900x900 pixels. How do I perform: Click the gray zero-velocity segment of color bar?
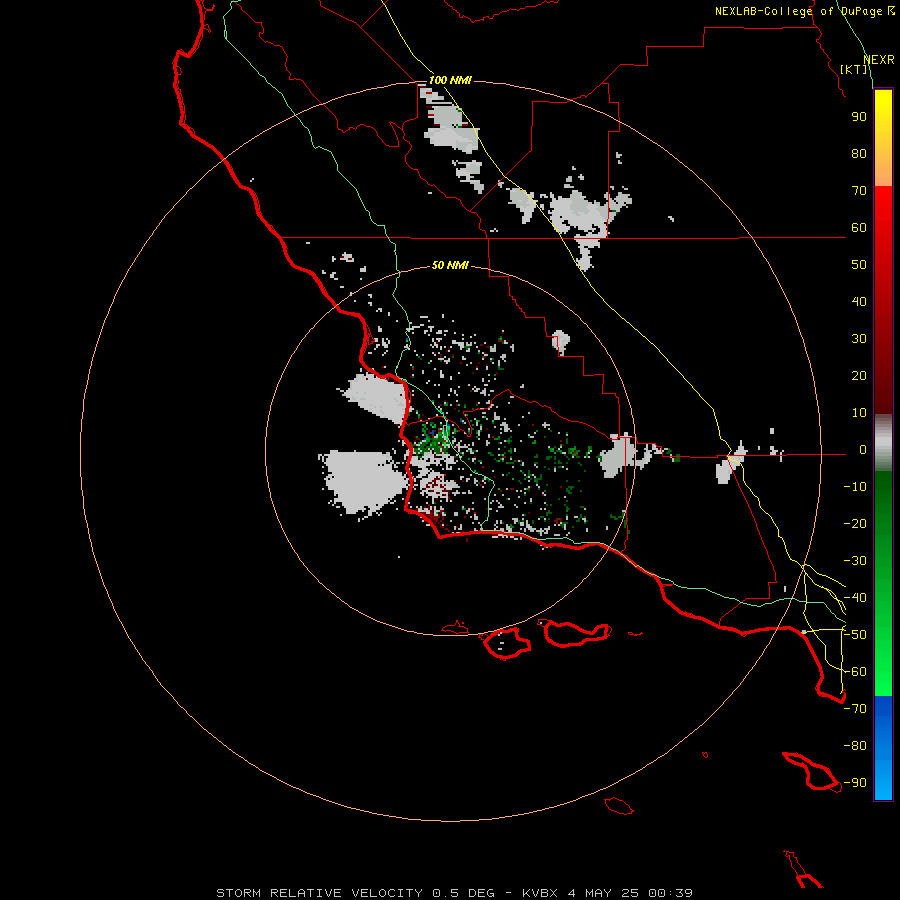[x=883, y=443]
